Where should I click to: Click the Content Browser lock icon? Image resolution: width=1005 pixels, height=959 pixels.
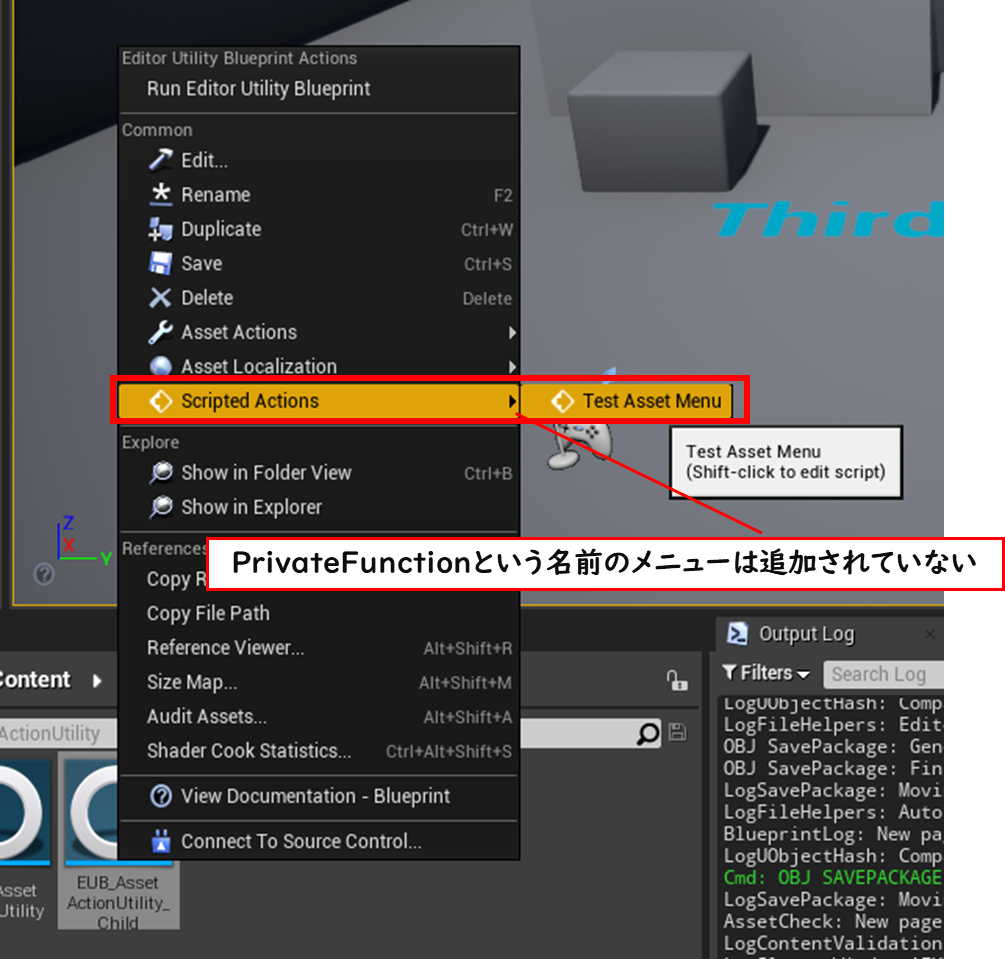(x=676, y=680)
